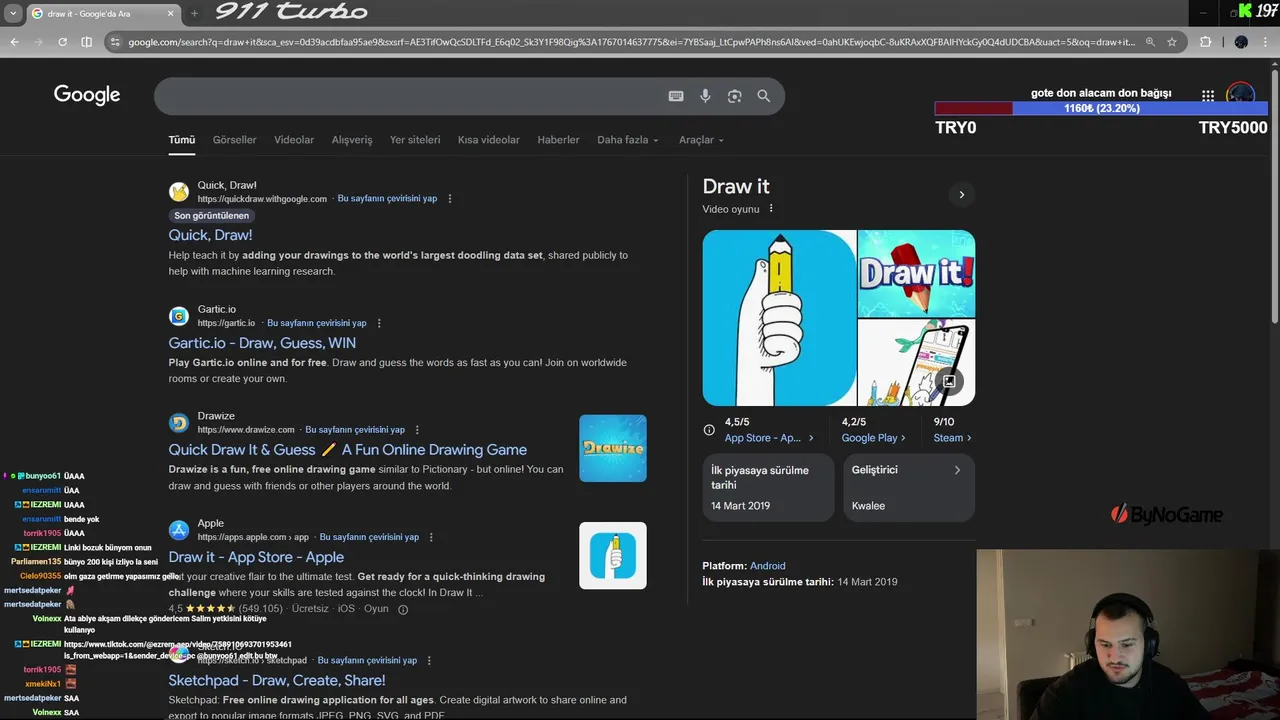The width and height of the screenshot is (1280, 720).
Task: Translate the Quick, Draw! page link
Action: [x=387, y=199]
